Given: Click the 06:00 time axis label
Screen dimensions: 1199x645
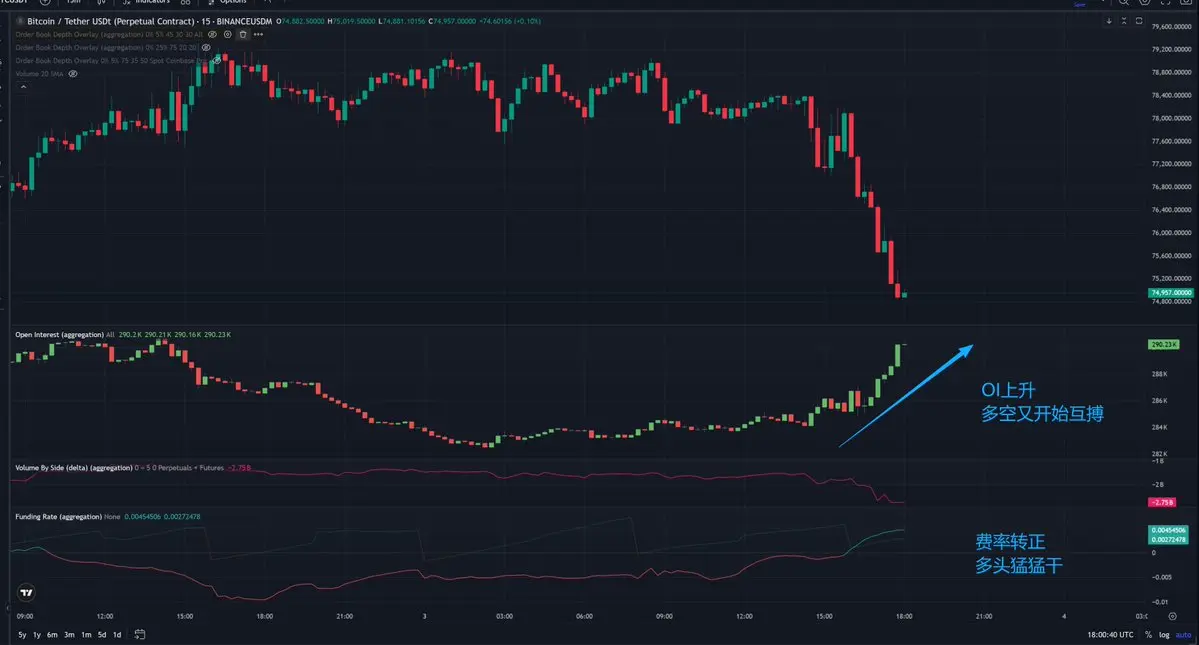Looking at the screenshot, I should 584,616.
